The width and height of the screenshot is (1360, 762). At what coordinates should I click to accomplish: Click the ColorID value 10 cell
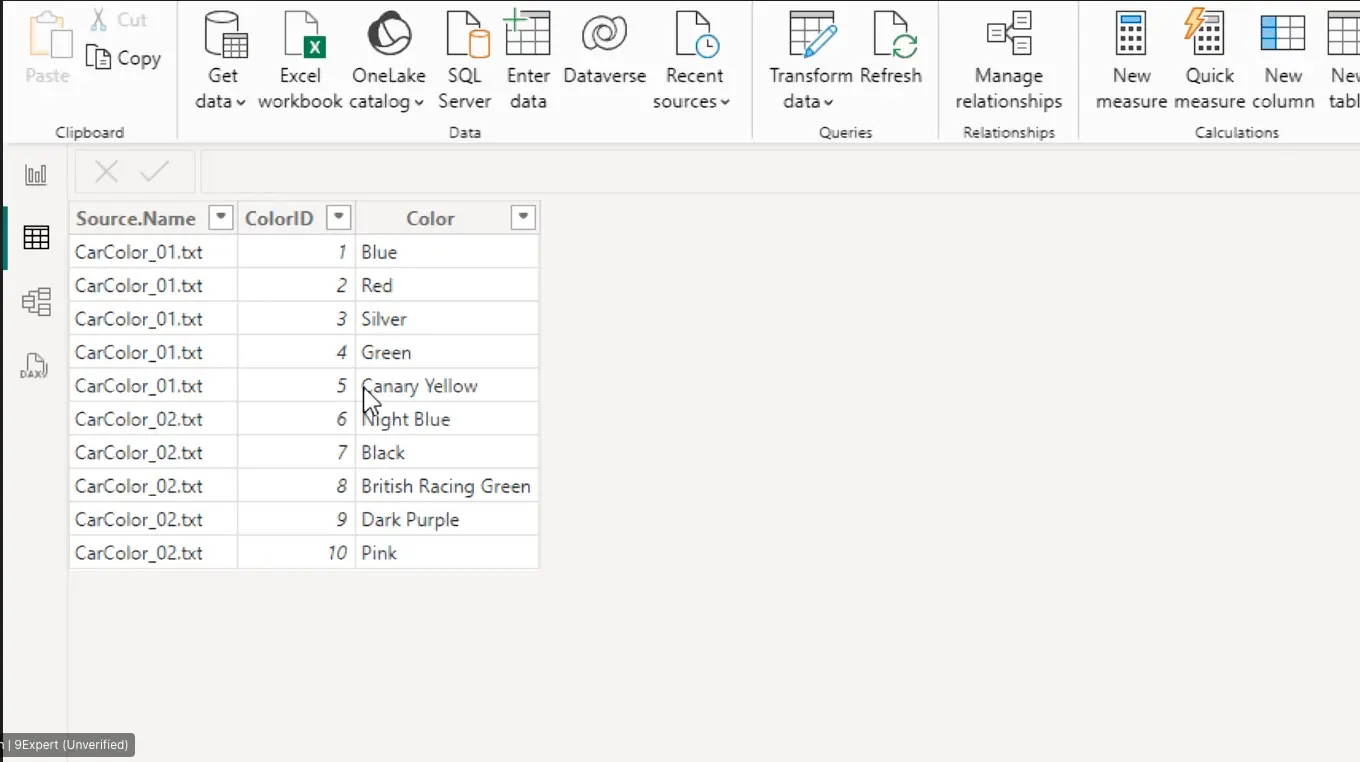click(296, 552)
